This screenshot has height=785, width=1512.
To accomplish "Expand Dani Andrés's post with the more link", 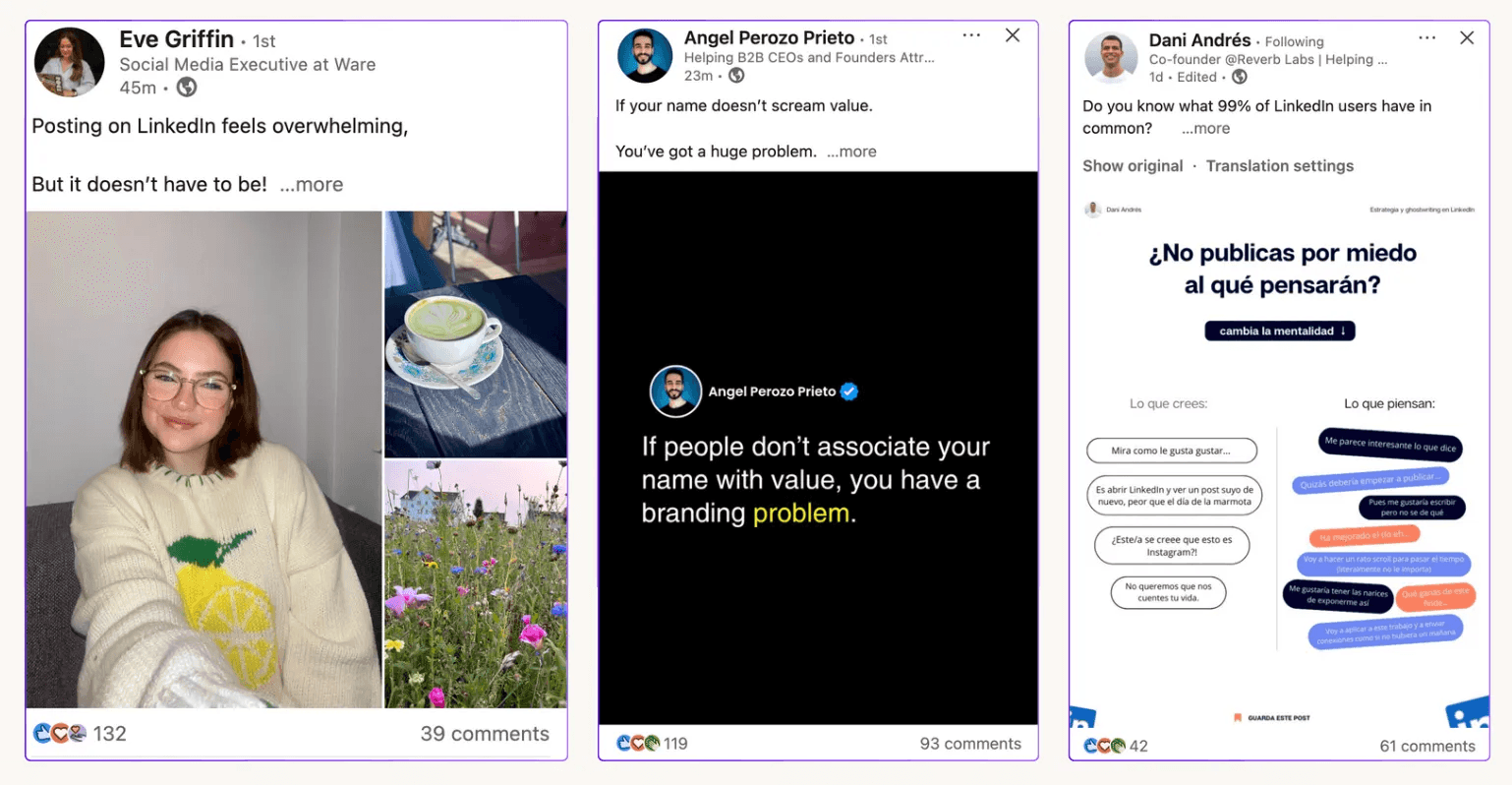I will tap(1204, 128).
